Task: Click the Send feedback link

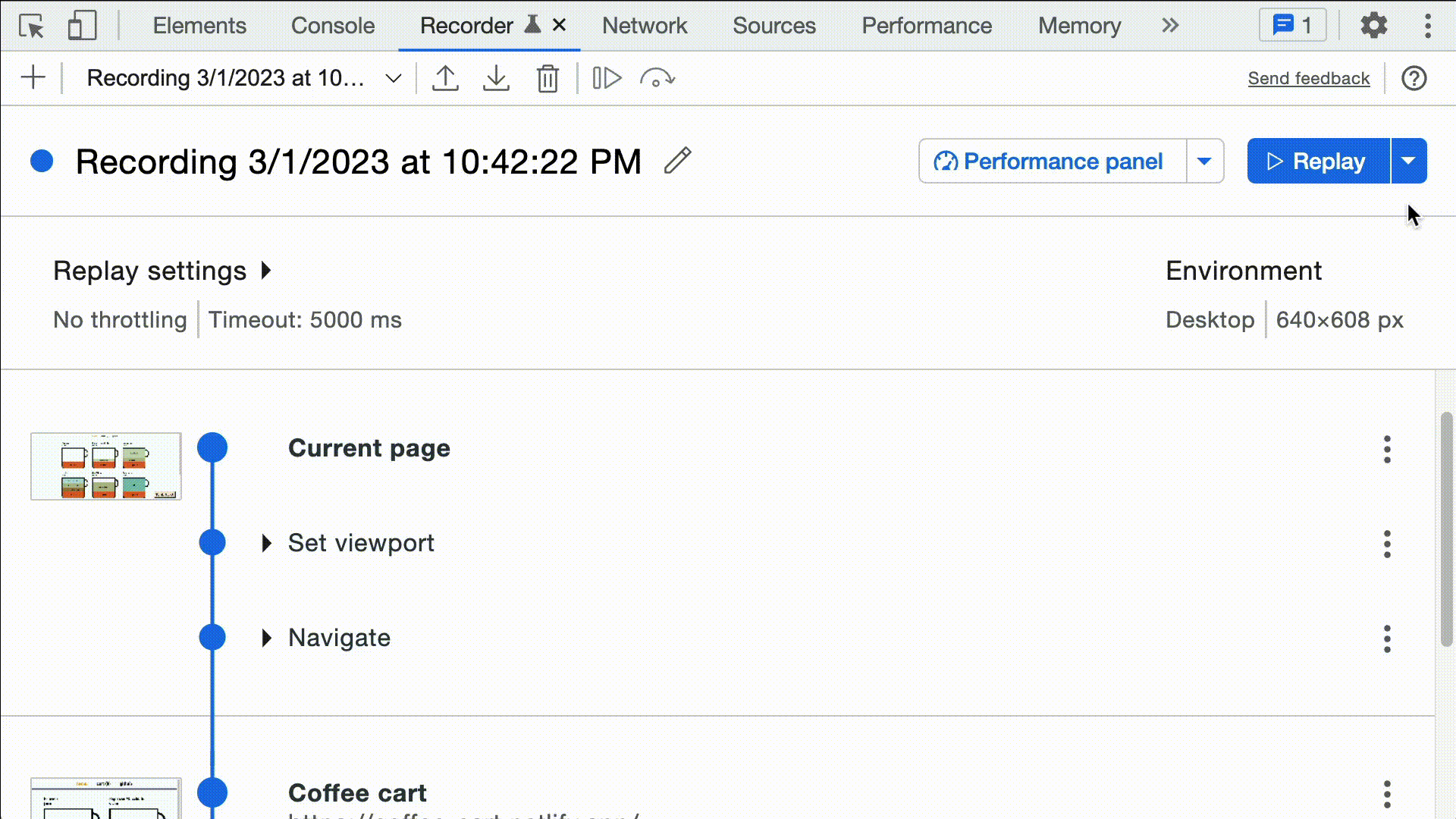Action: click(1308, 77)
